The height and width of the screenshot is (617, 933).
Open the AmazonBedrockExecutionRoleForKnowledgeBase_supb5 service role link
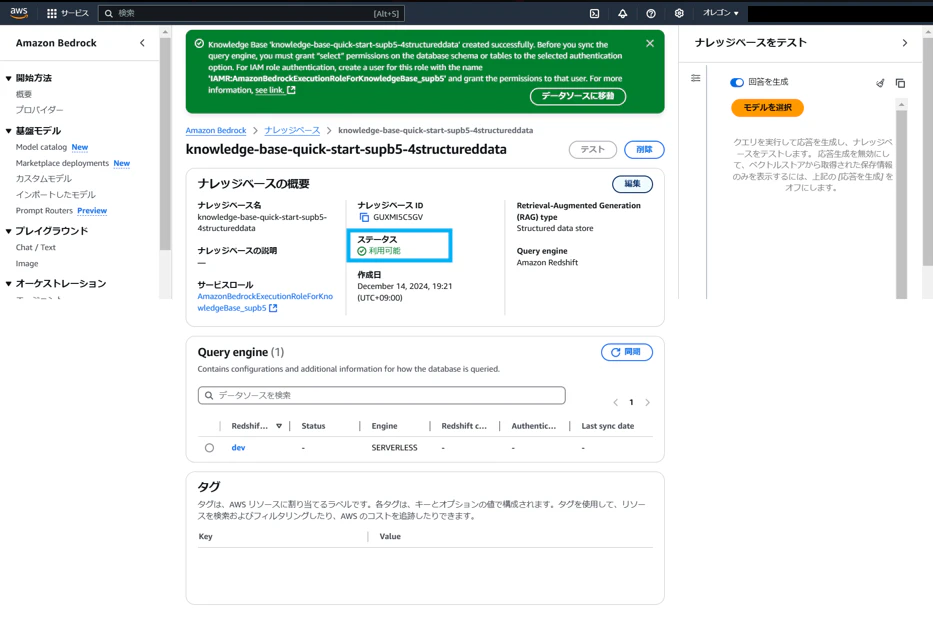(x=265, y=302)
